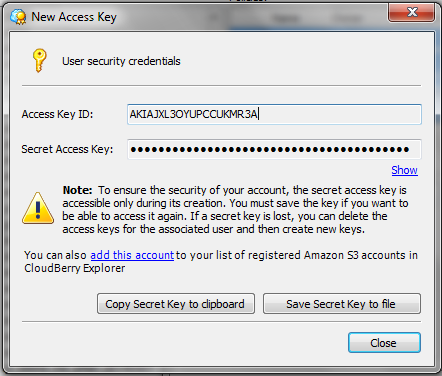This screenshot has height=376, width=442.
Task: Click the 'CloudBerry Explorer' text below the link
Action: [75, 268]
